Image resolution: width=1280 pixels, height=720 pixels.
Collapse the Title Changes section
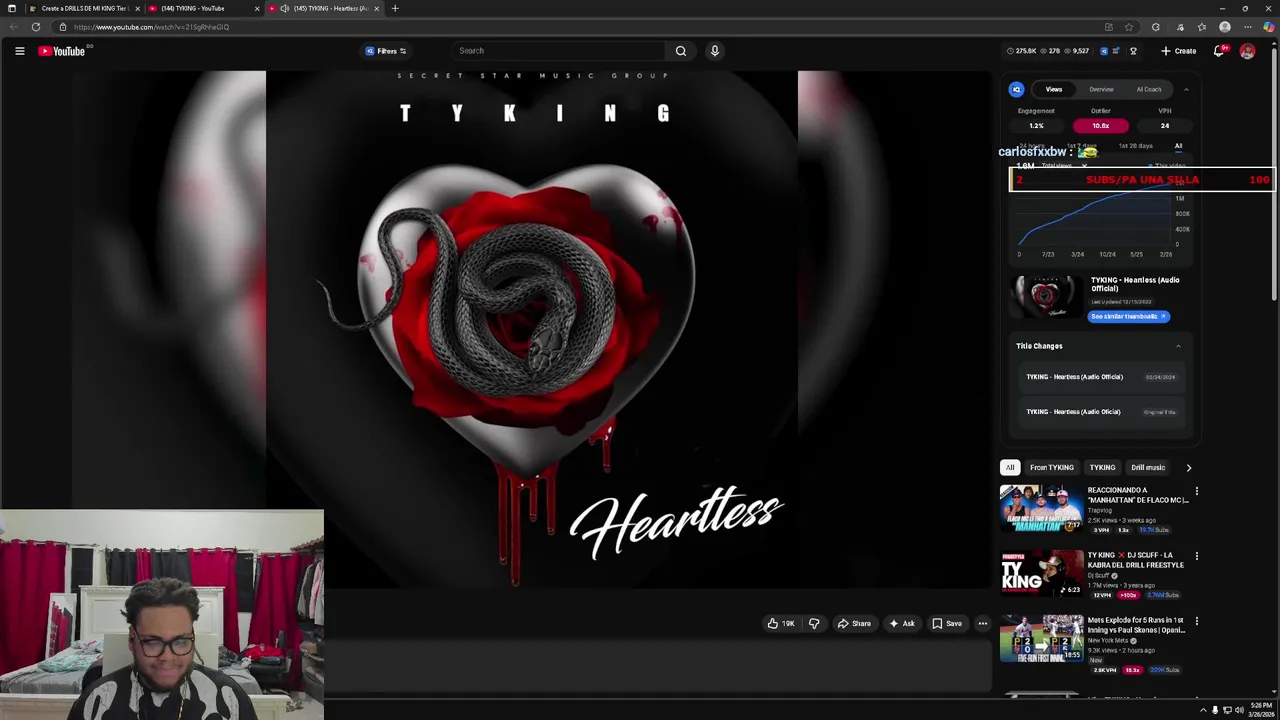pos(1178,346)
